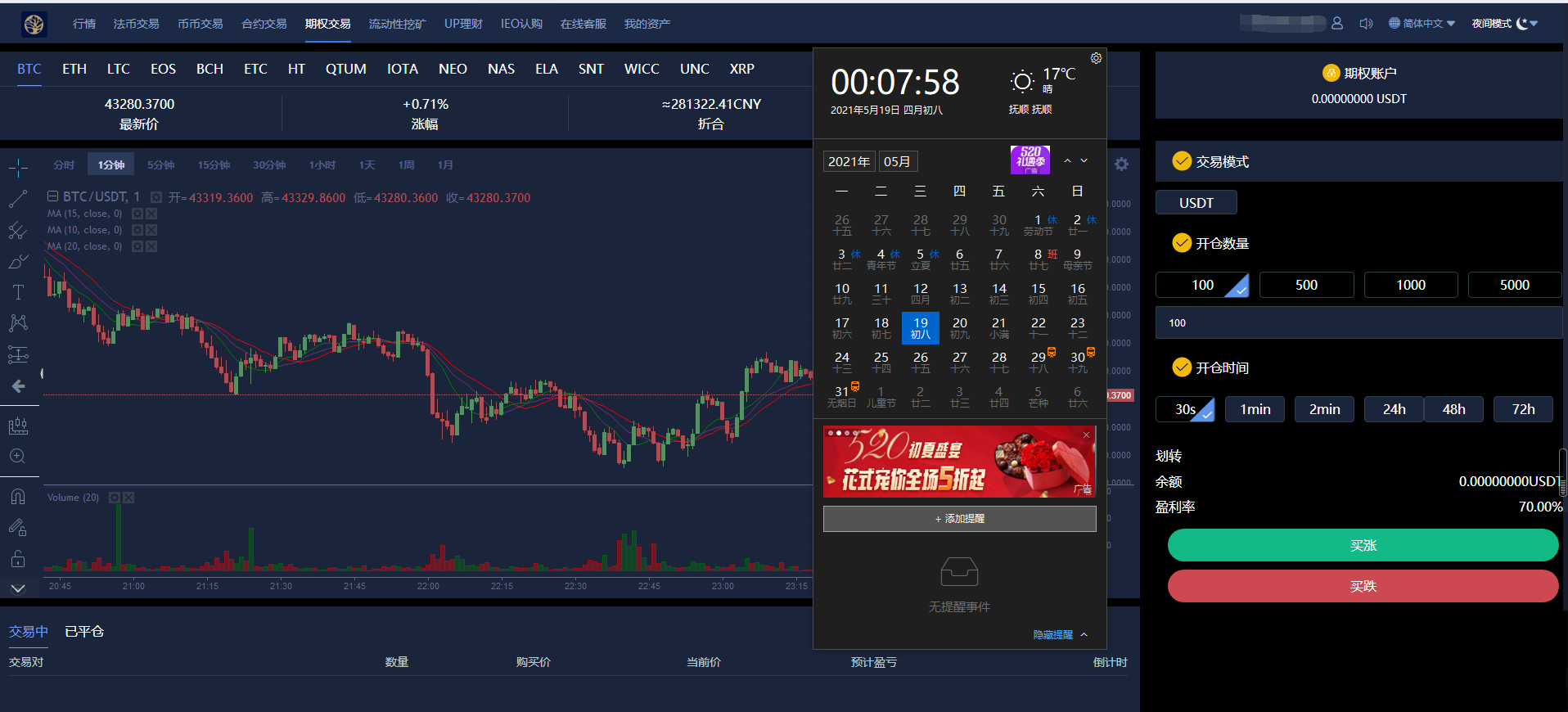Click the green 买涨 button
1568x712 pixels.
point(1363,545)
